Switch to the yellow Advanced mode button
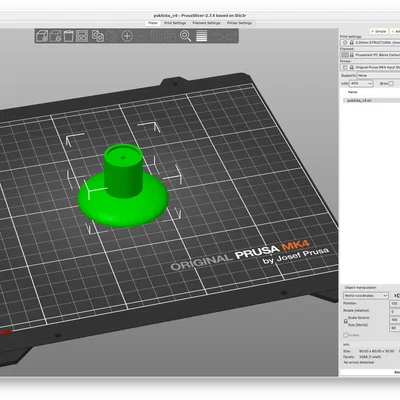 pos(395,31)
